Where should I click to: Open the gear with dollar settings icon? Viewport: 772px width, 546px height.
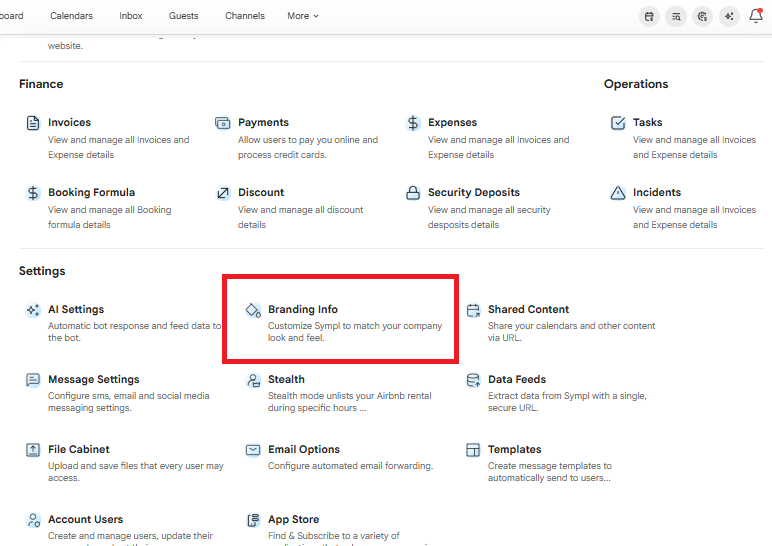click(x=702, y=16)
